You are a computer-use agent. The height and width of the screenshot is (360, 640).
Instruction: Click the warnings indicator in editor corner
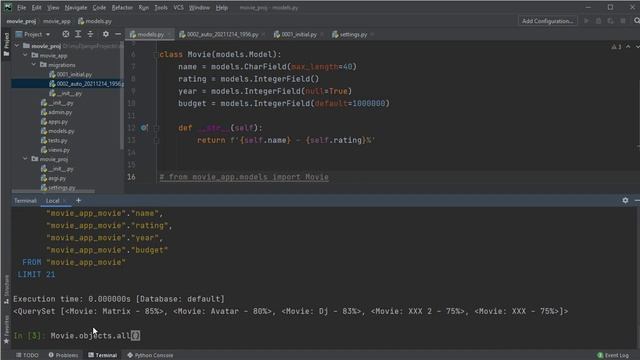tap(616, 47)
